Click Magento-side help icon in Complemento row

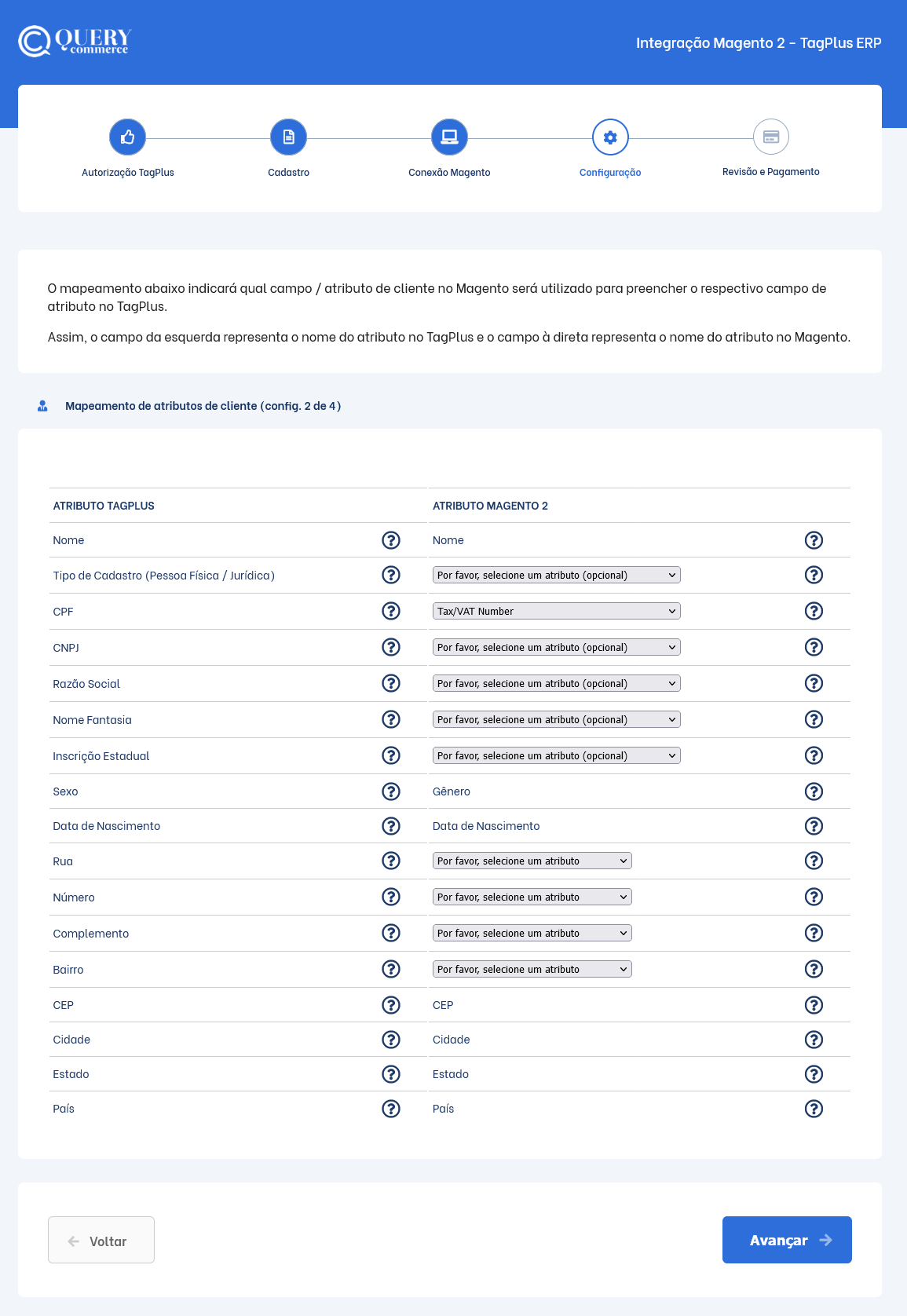click(814, 933)
